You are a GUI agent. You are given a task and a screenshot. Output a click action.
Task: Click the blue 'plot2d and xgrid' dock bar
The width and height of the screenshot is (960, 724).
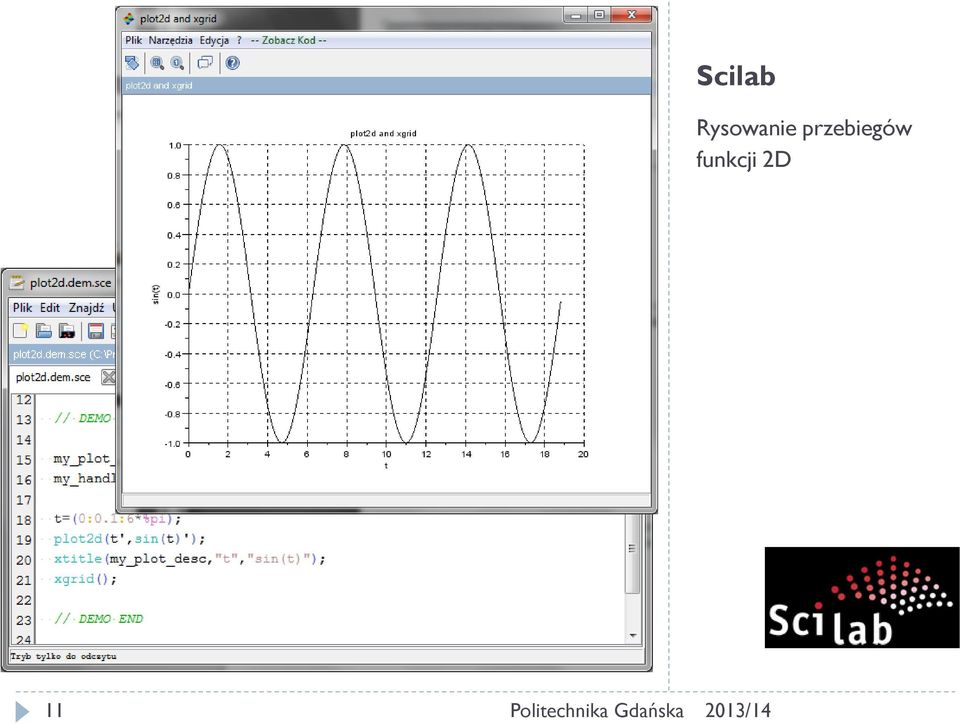coord(386,86)
